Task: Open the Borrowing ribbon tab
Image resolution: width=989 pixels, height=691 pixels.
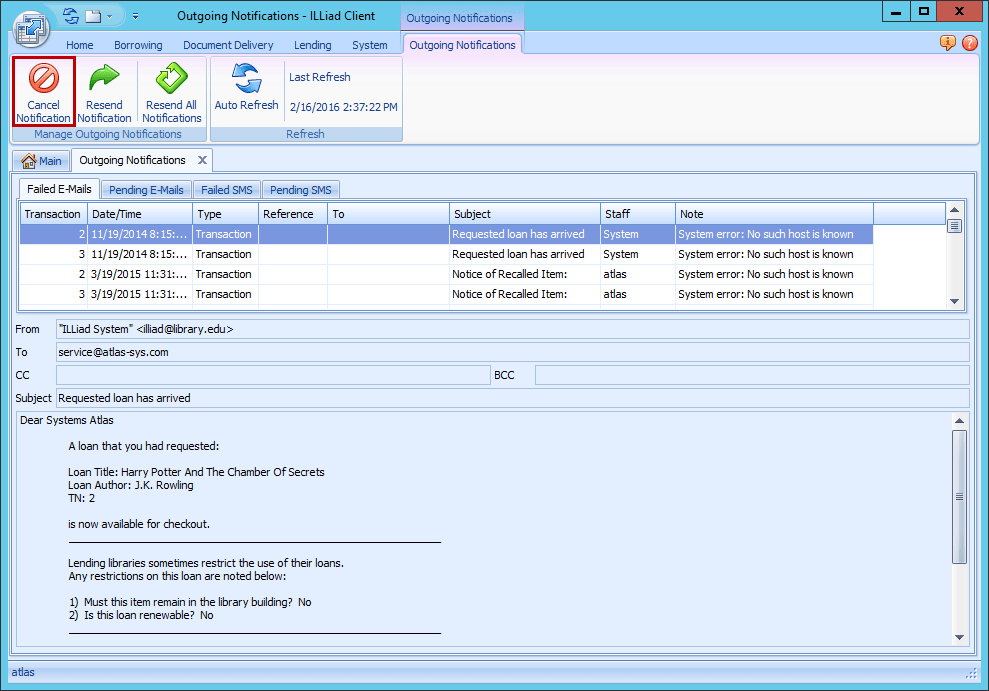Action: 138,45
